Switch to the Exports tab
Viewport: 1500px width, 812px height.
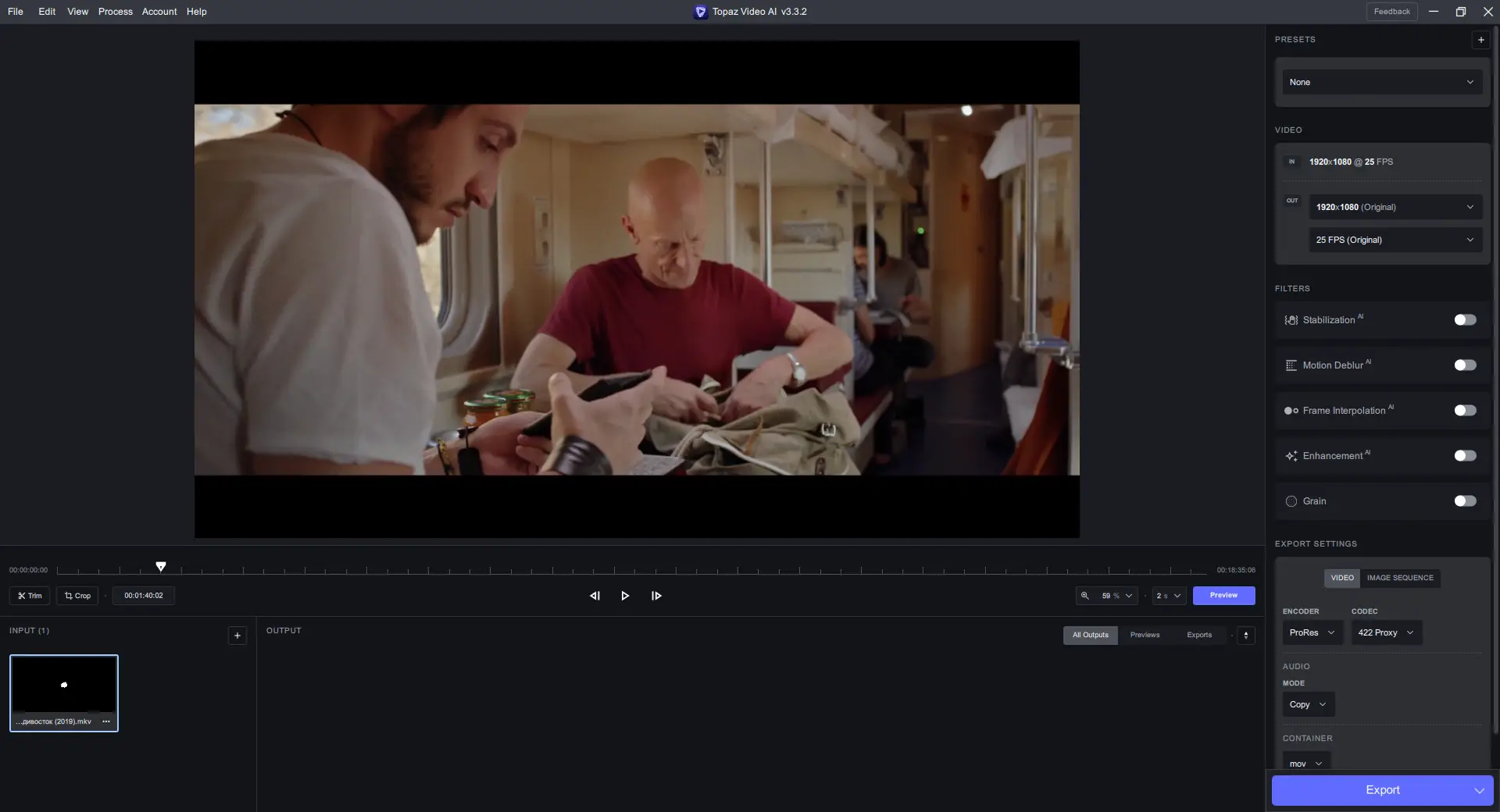point(1199,635)
